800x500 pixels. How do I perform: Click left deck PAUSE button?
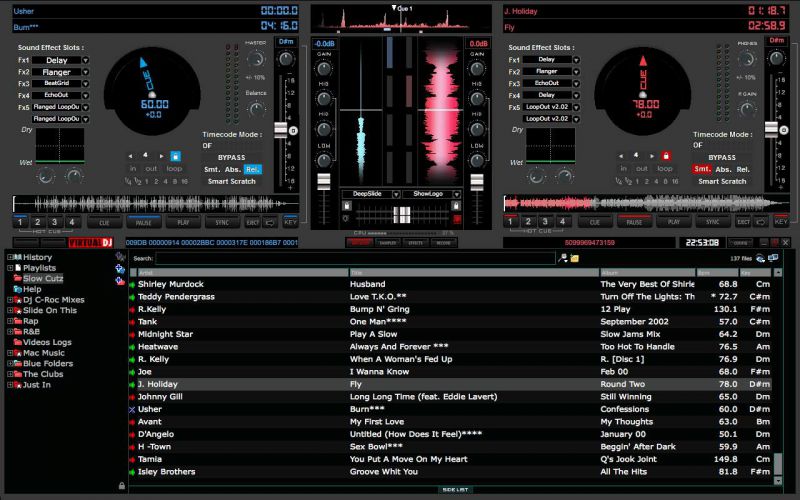coord(143,222)
